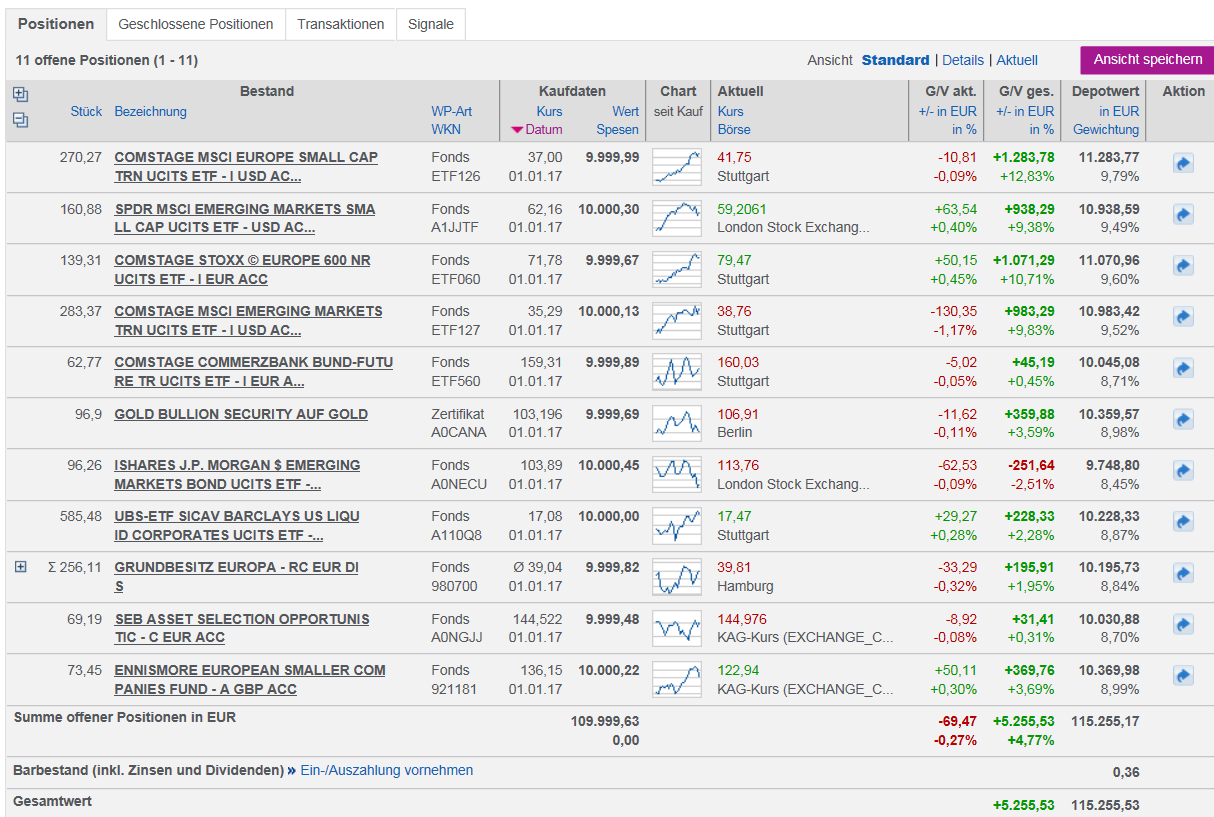Collapse all positions with header minus icon
Screen dimensions: 1214x817
click(x=20, y=120)
